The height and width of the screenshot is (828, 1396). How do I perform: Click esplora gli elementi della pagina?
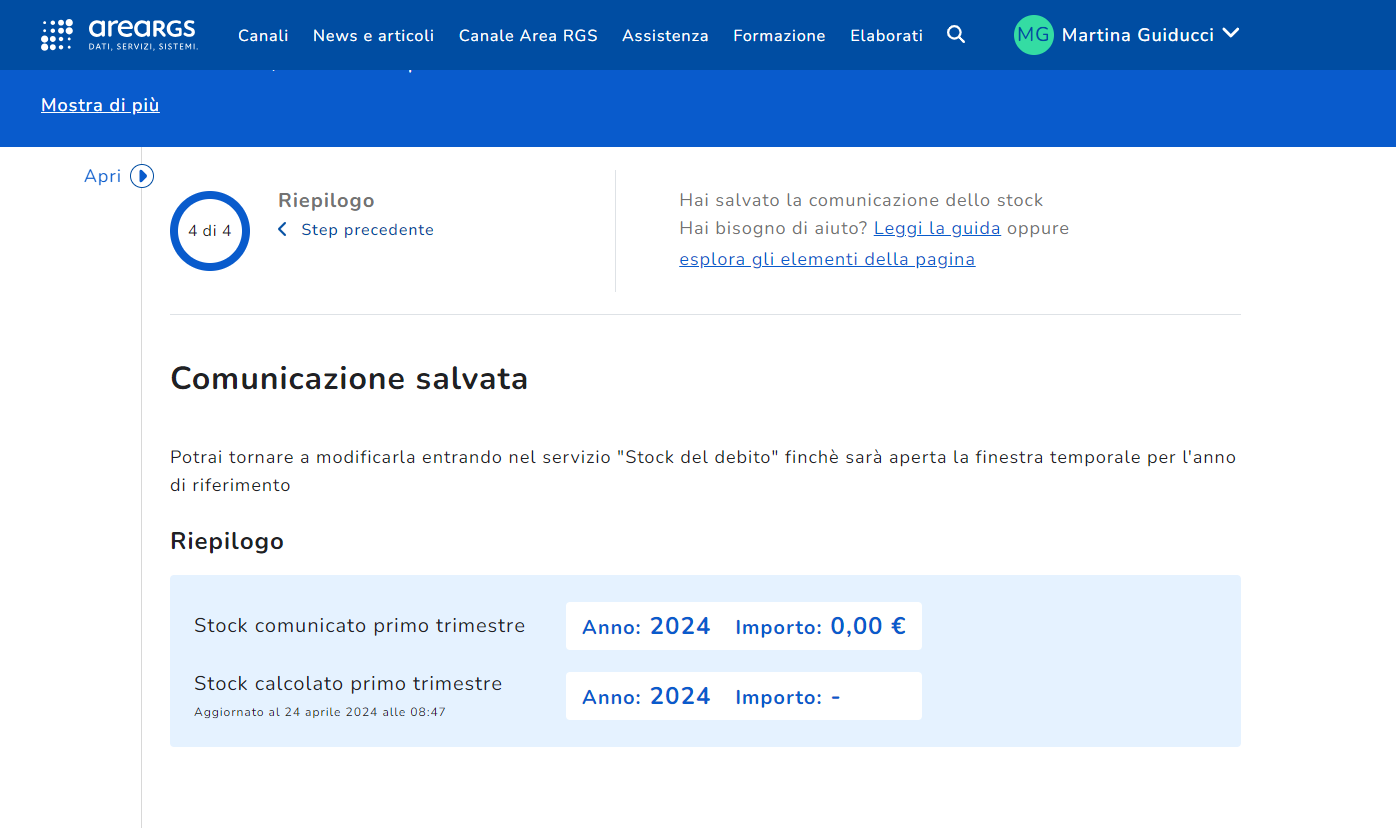pos(827,259)
